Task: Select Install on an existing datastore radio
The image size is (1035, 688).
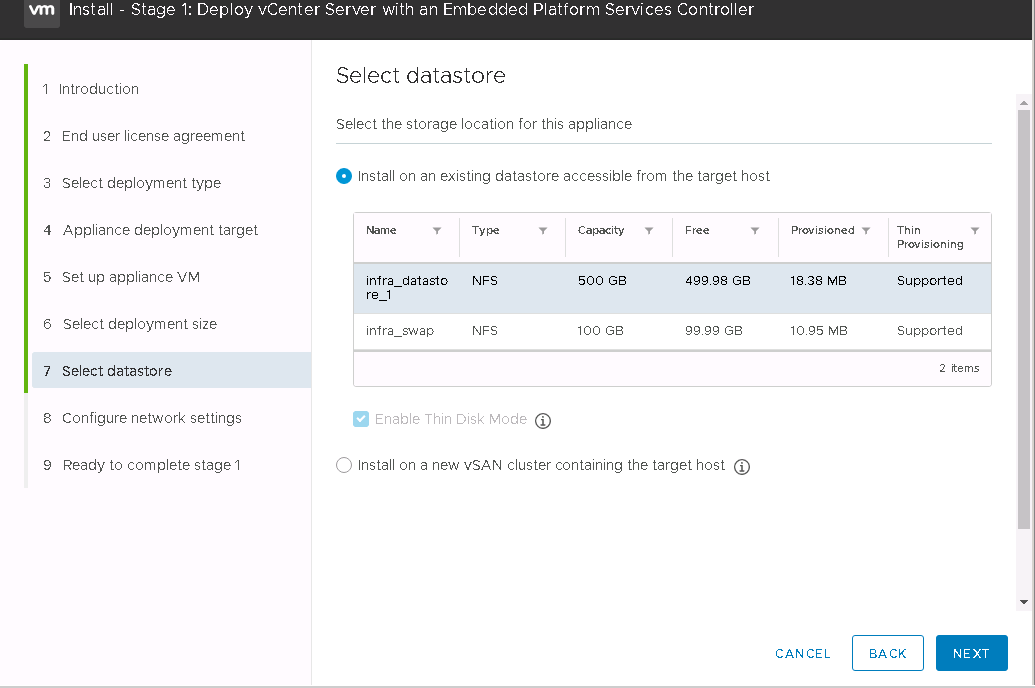Action: click(x=344, y=176)
